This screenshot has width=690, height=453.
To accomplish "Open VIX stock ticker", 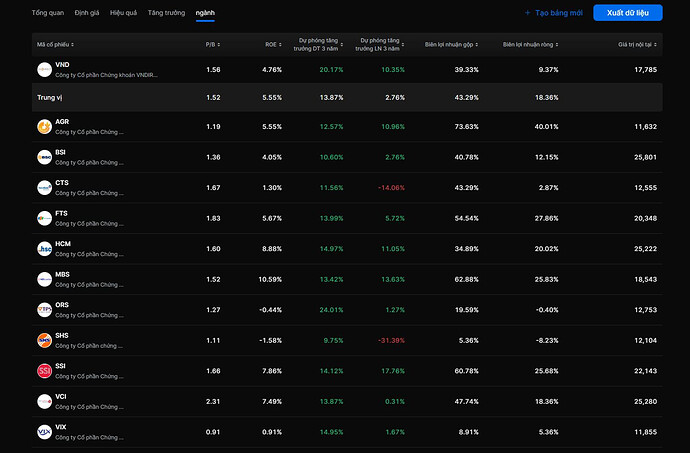I will click(61, 427).
